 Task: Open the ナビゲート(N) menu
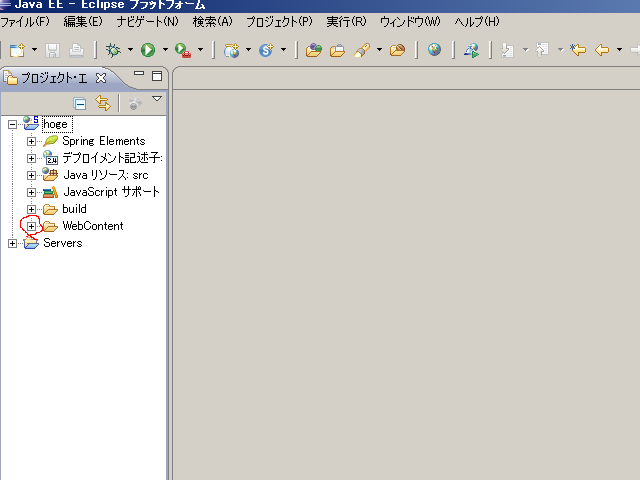tap(148, 22)
